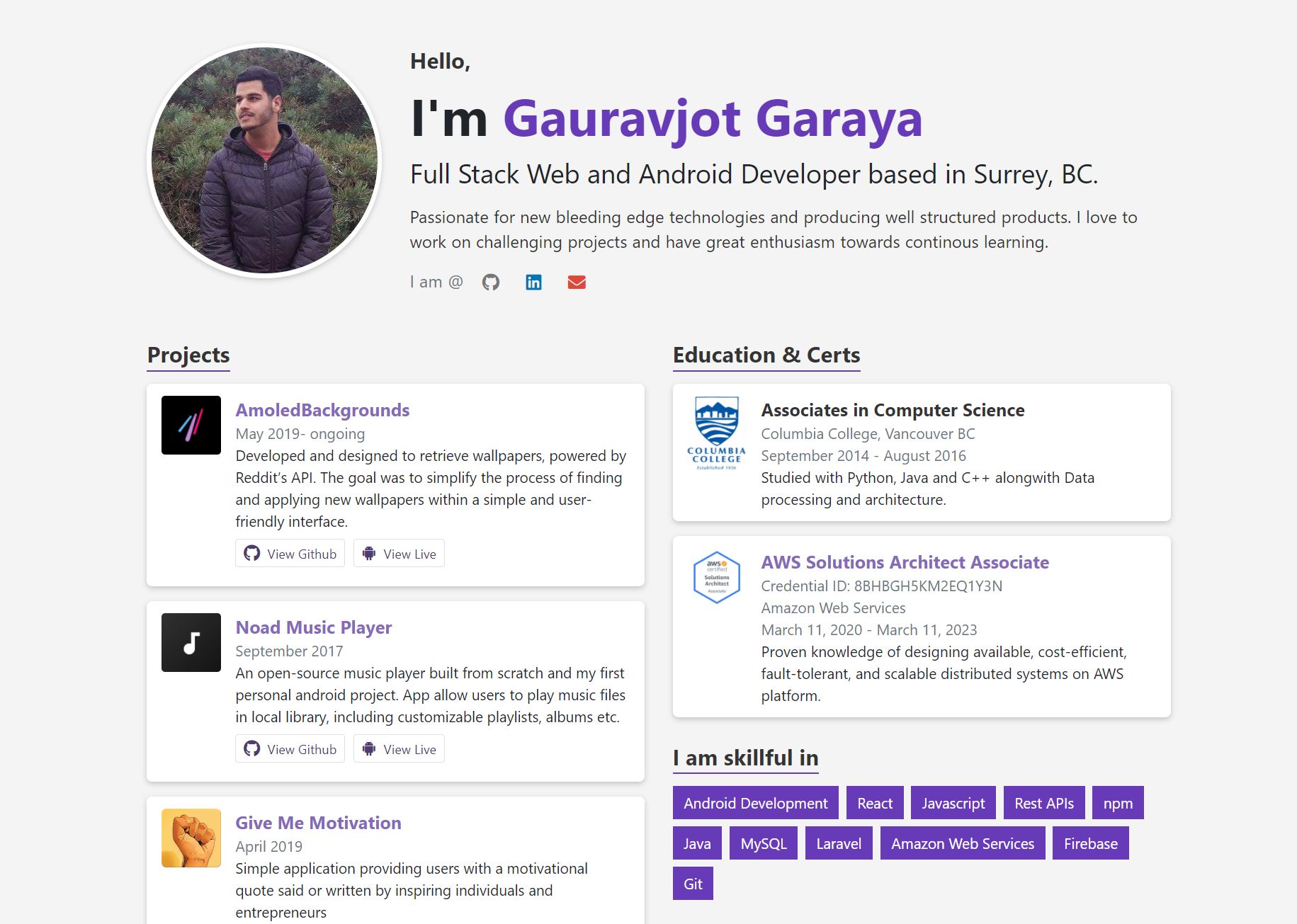Select the Firebase skill tag
The image size is (1297, 924).
coord(1090,843)
